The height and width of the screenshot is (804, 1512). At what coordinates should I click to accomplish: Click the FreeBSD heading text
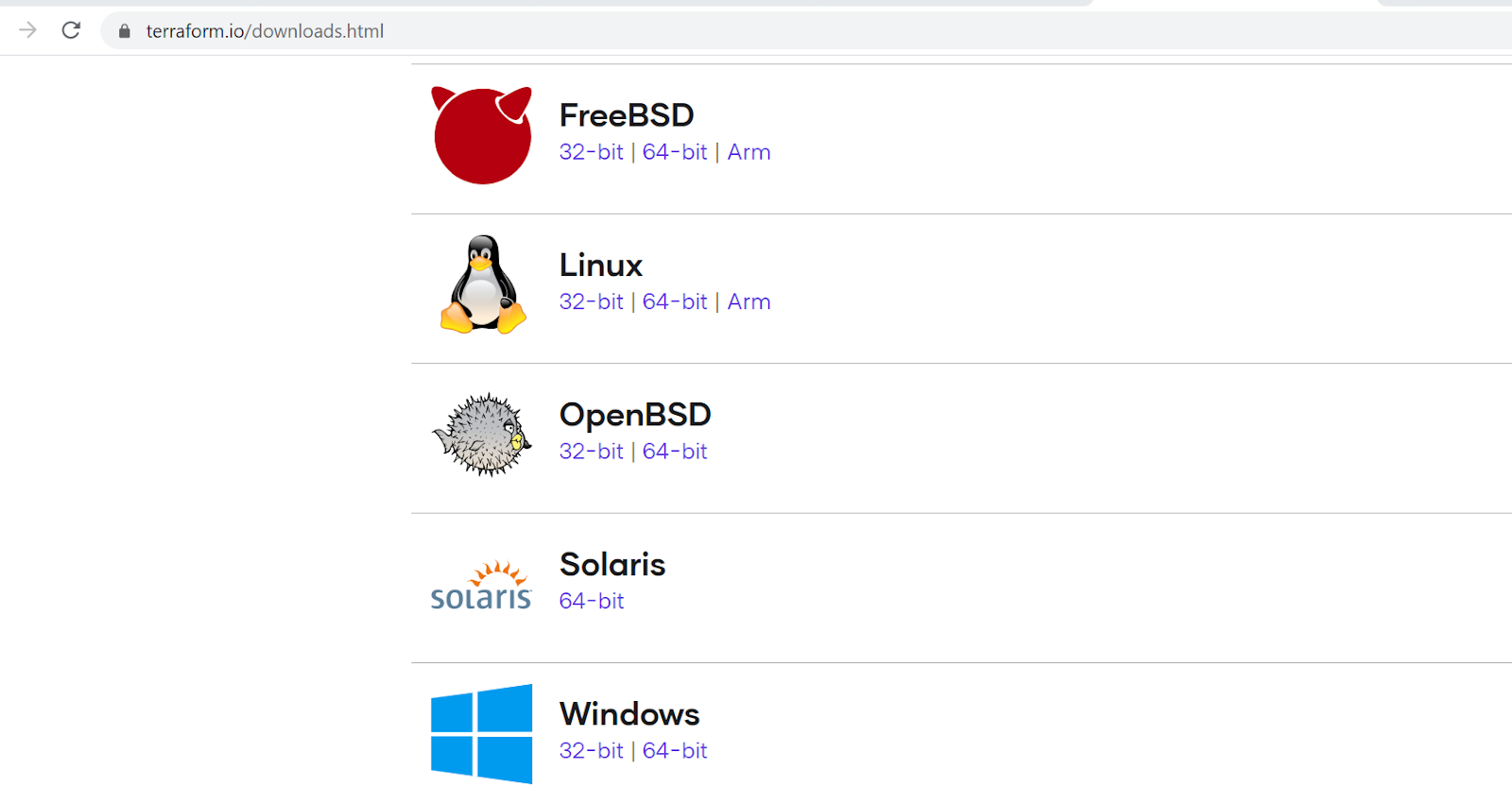(627, 115)
